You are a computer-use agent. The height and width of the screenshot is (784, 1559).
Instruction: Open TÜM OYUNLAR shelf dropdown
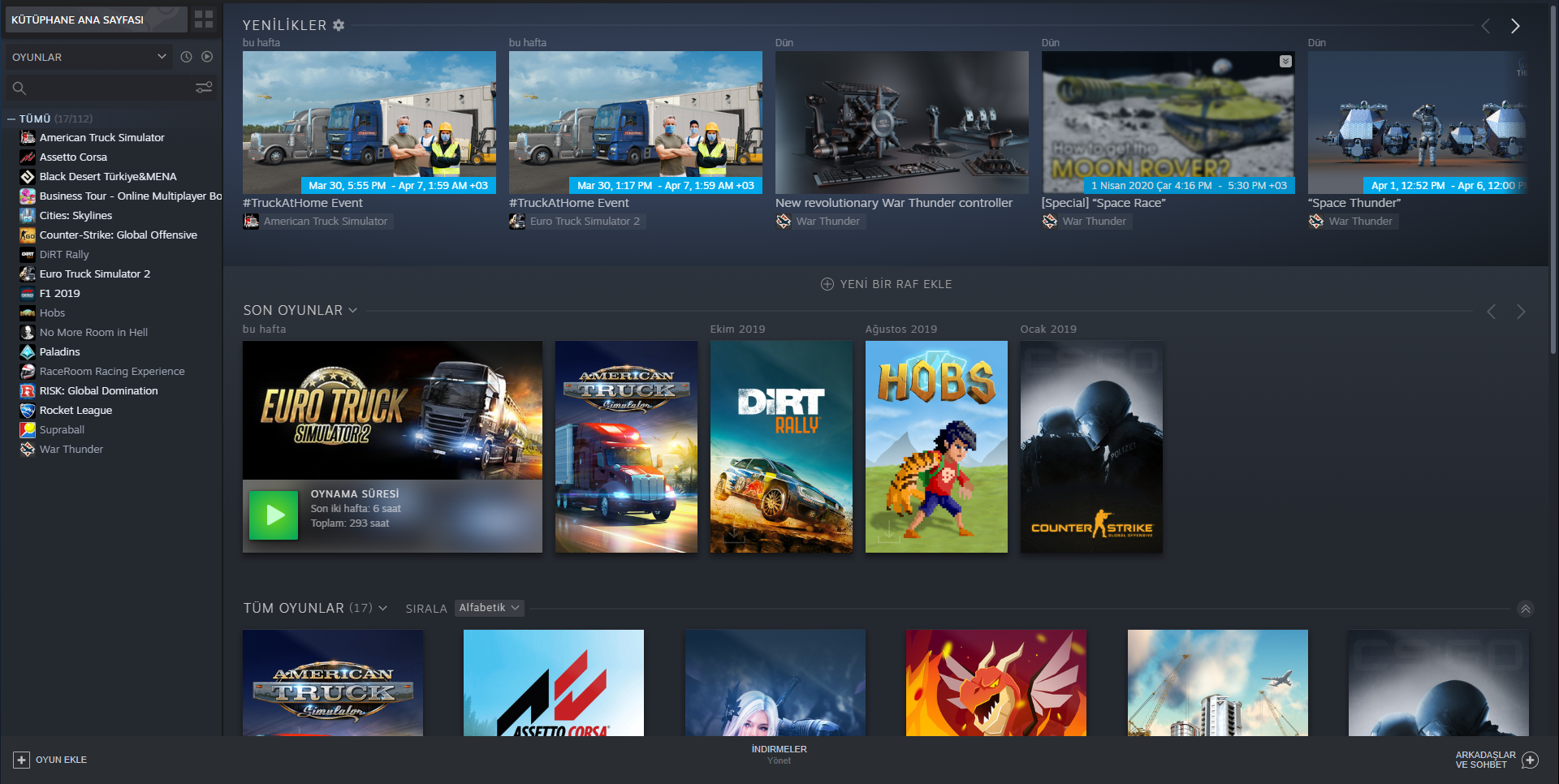point(382,608)
